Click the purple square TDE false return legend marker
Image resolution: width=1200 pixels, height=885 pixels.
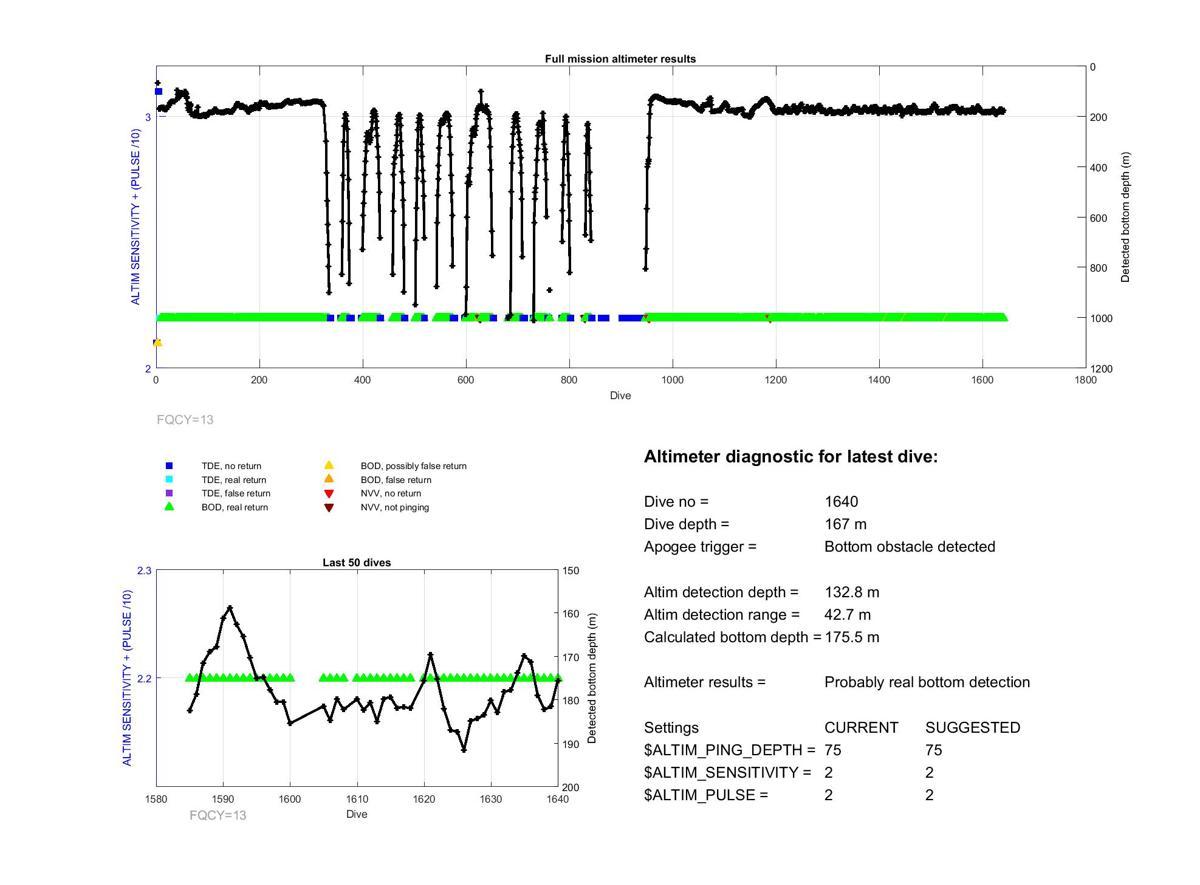coord(169,493)
